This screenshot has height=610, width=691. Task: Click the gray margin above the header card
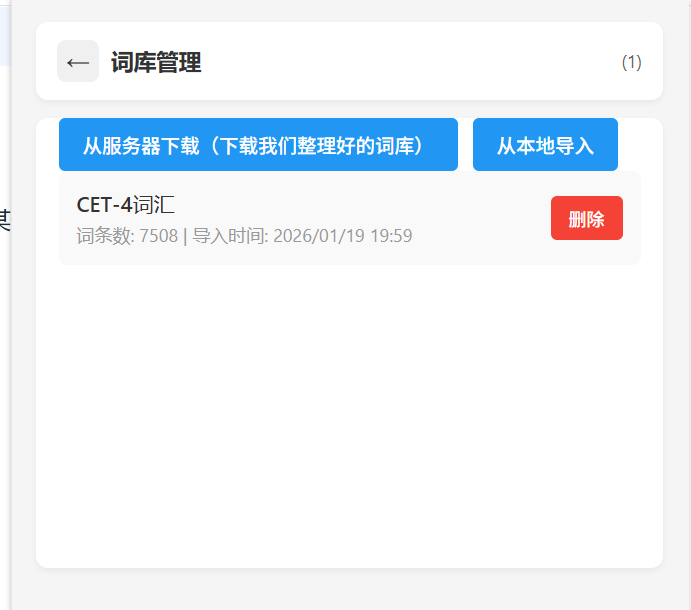(x=349, y=11)
